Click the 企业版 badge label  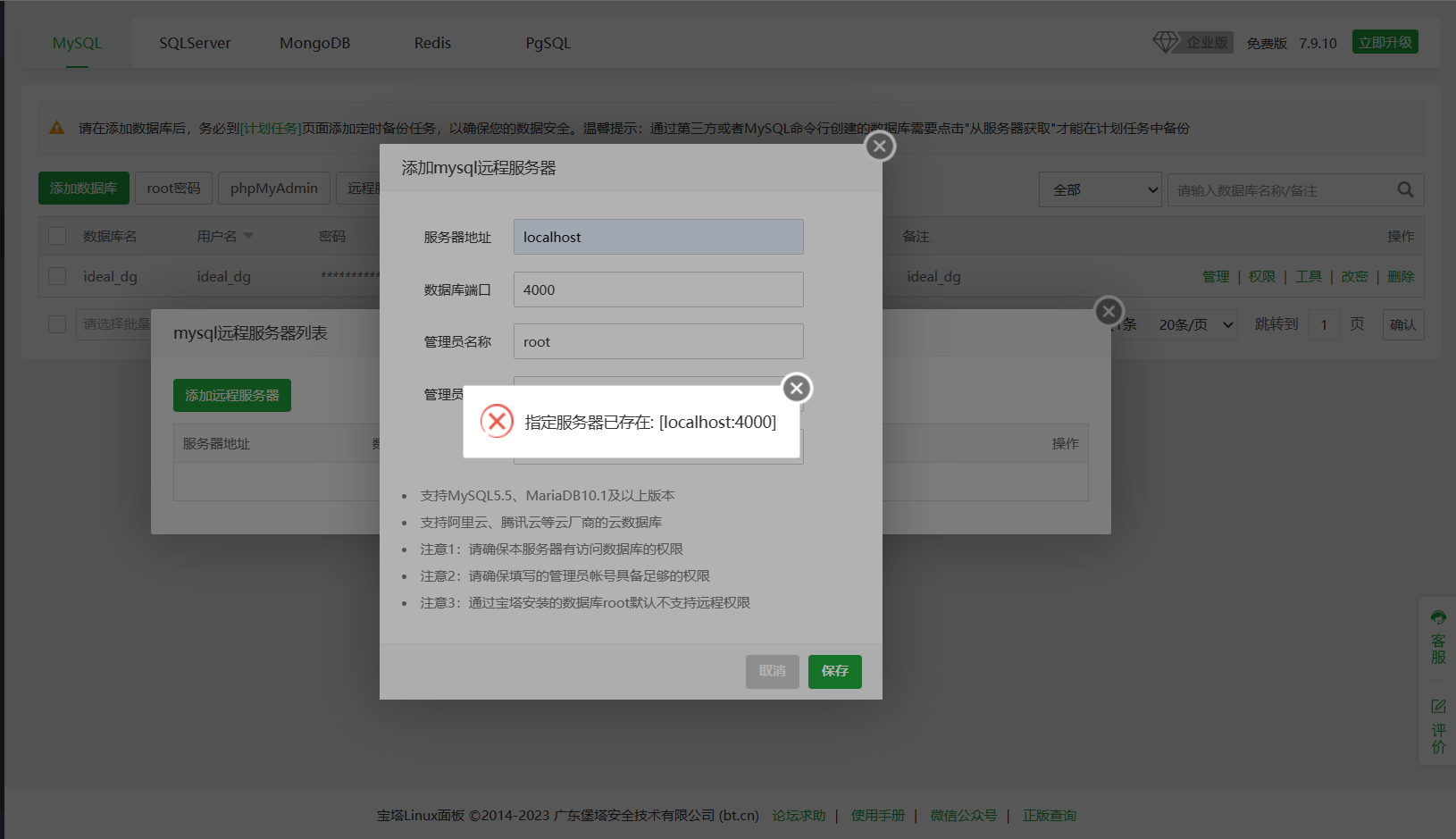1208,42
